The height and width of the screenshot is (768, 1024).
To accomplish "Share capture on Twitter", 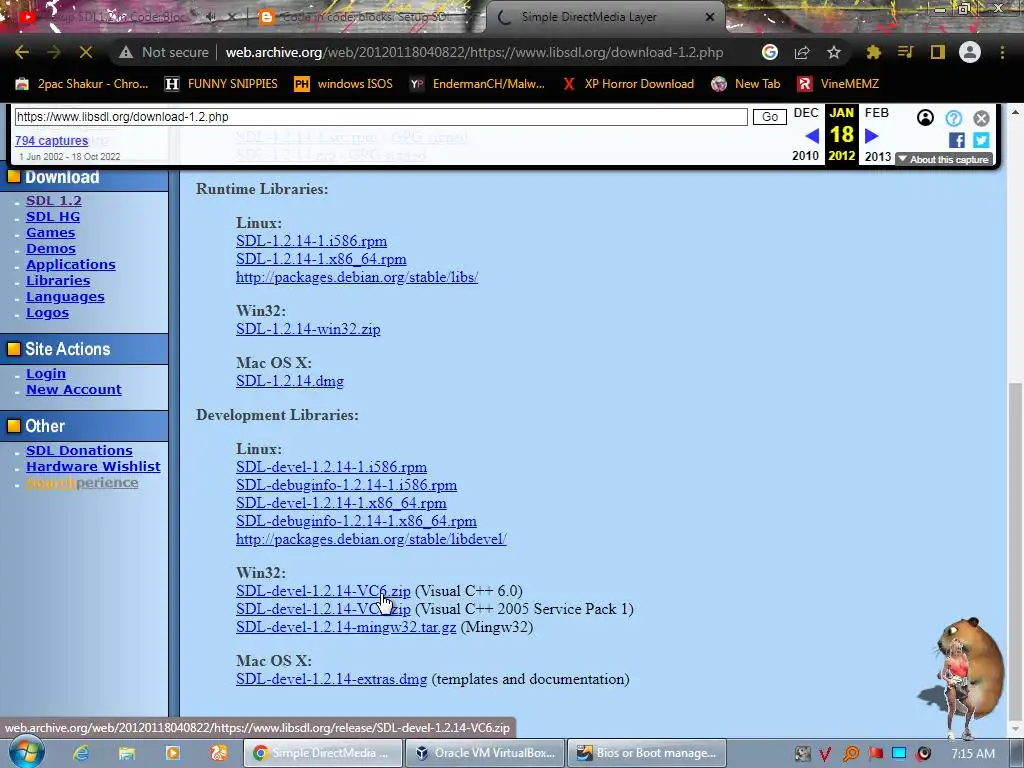I will (981, 140).
